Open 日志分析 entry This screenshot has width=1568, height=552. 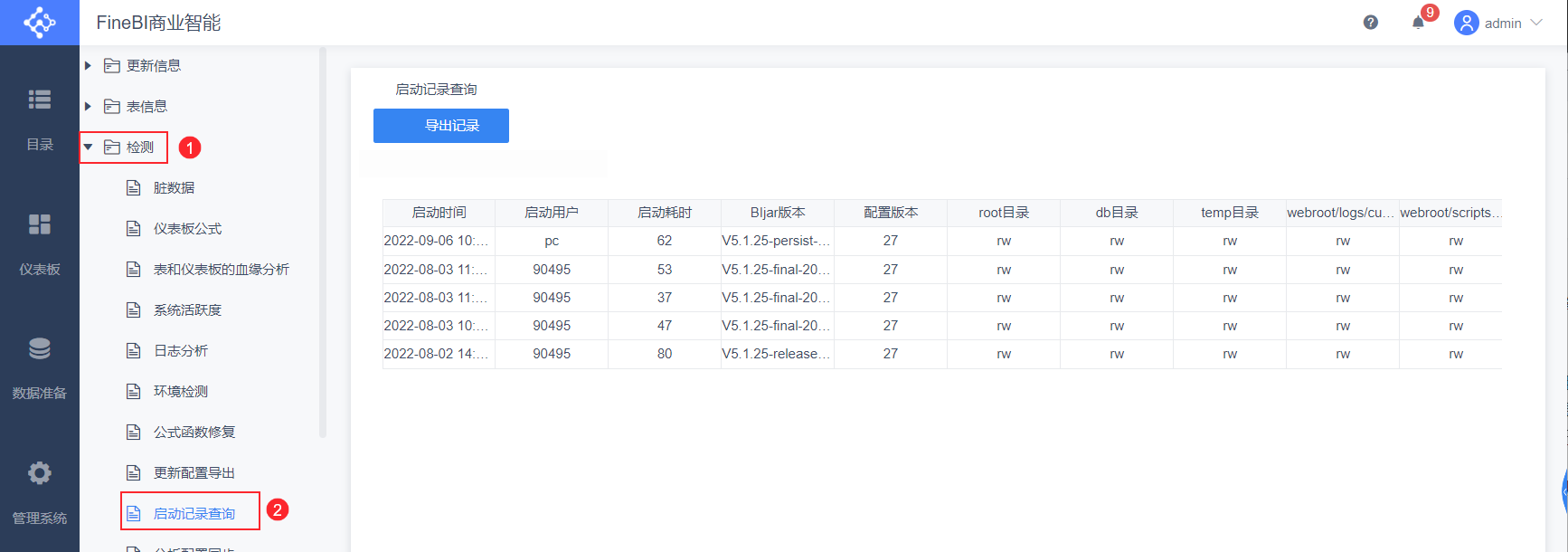pos(181,351)
